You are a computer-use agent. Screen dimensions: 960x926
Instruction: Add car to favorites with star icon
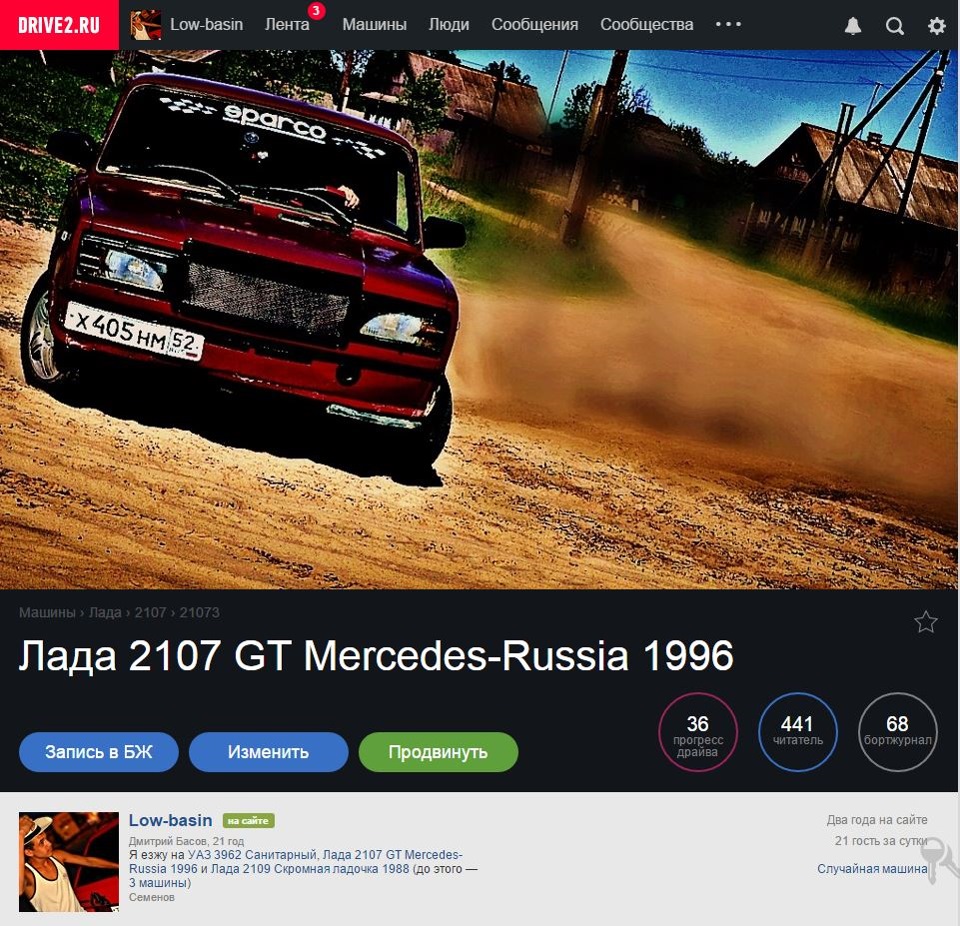(925, 622)
